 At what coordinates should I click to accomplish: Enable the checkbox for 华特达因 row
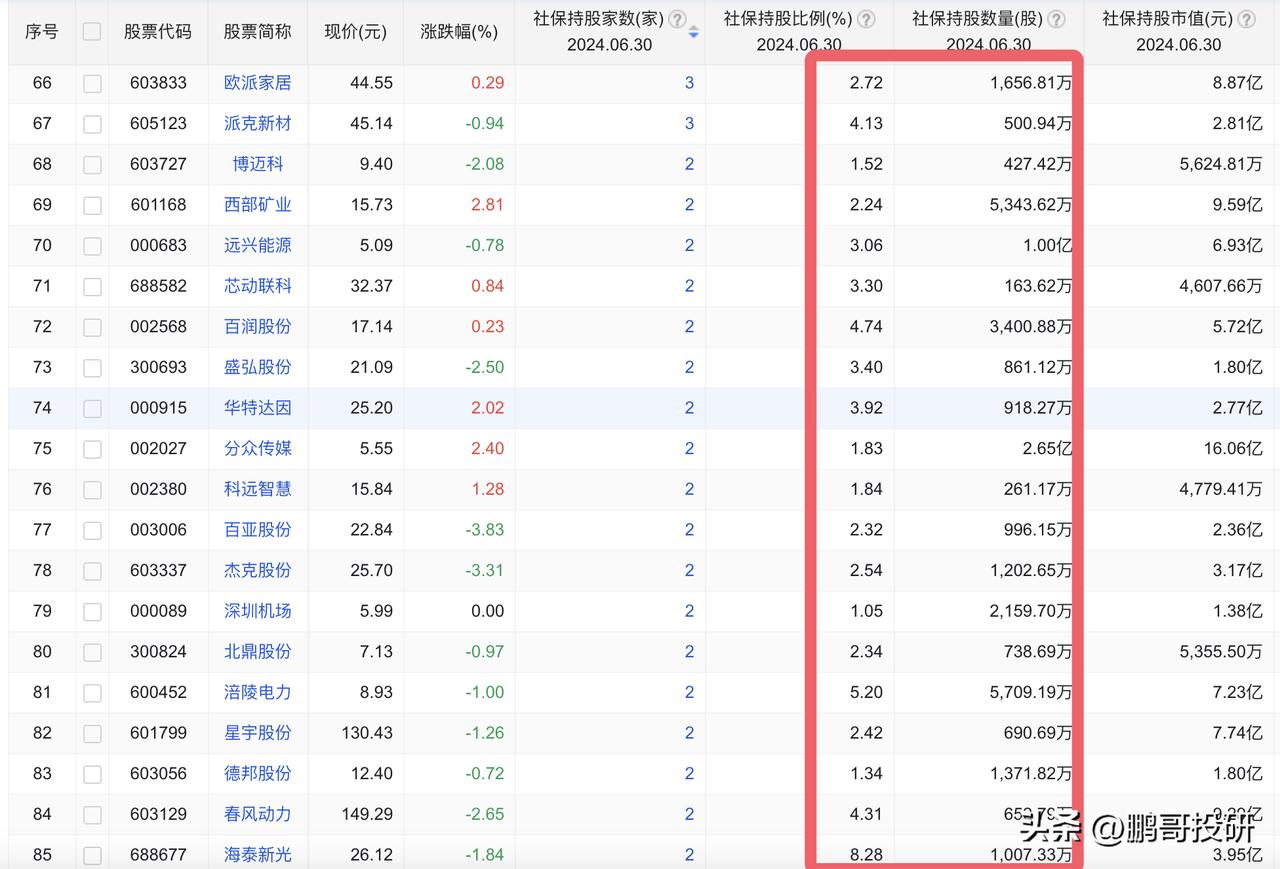pos(92,408)
